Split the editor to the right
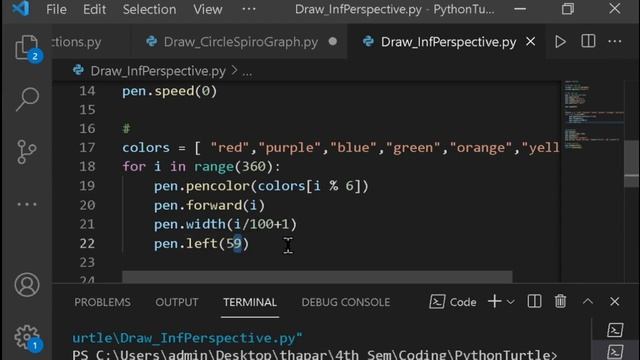This screenshot has height=360, width=640. [588, 41]
